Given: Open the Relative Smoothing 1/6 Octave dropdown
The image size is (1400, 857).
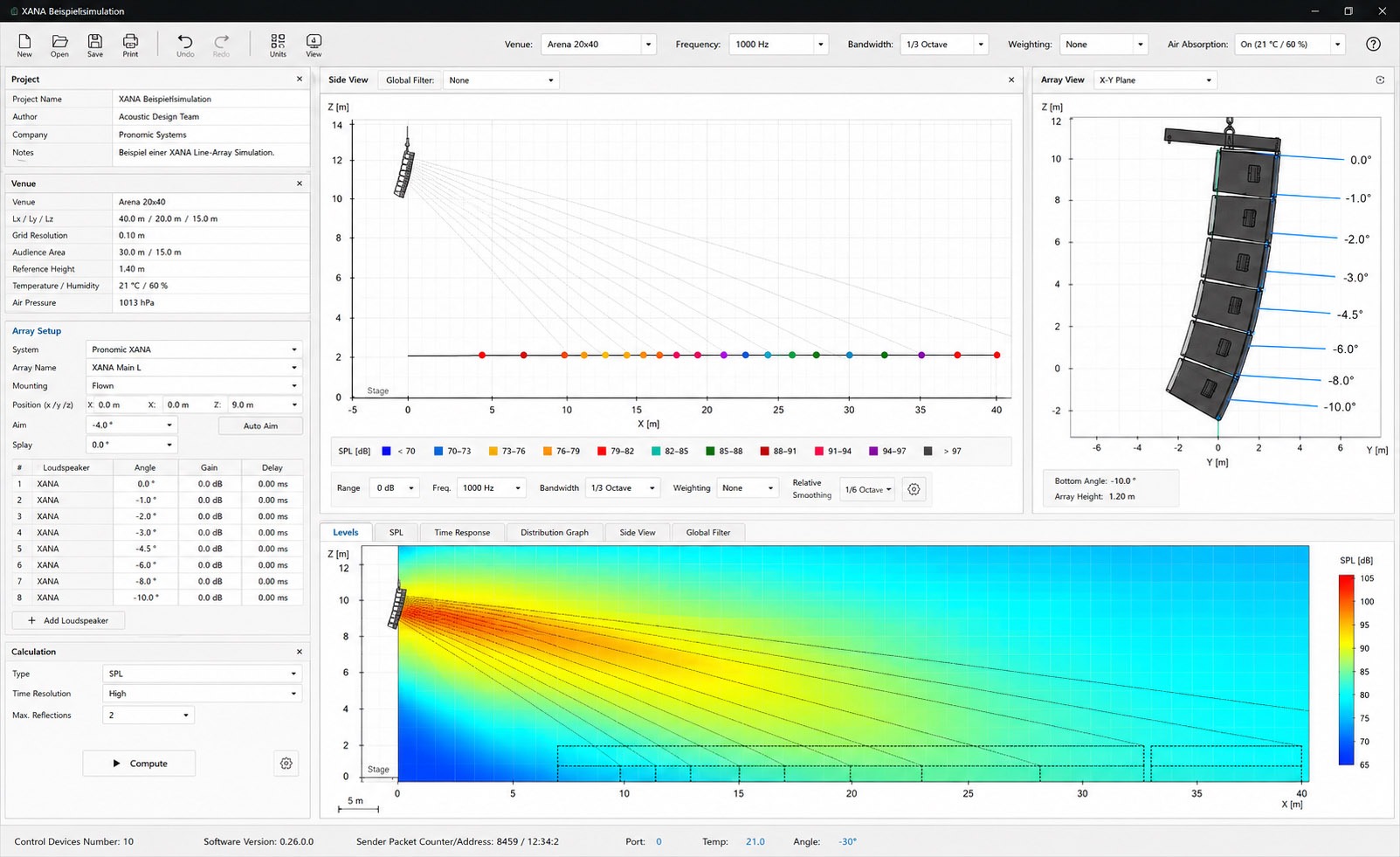Looking at the screenshot, I should click(868, 489).
